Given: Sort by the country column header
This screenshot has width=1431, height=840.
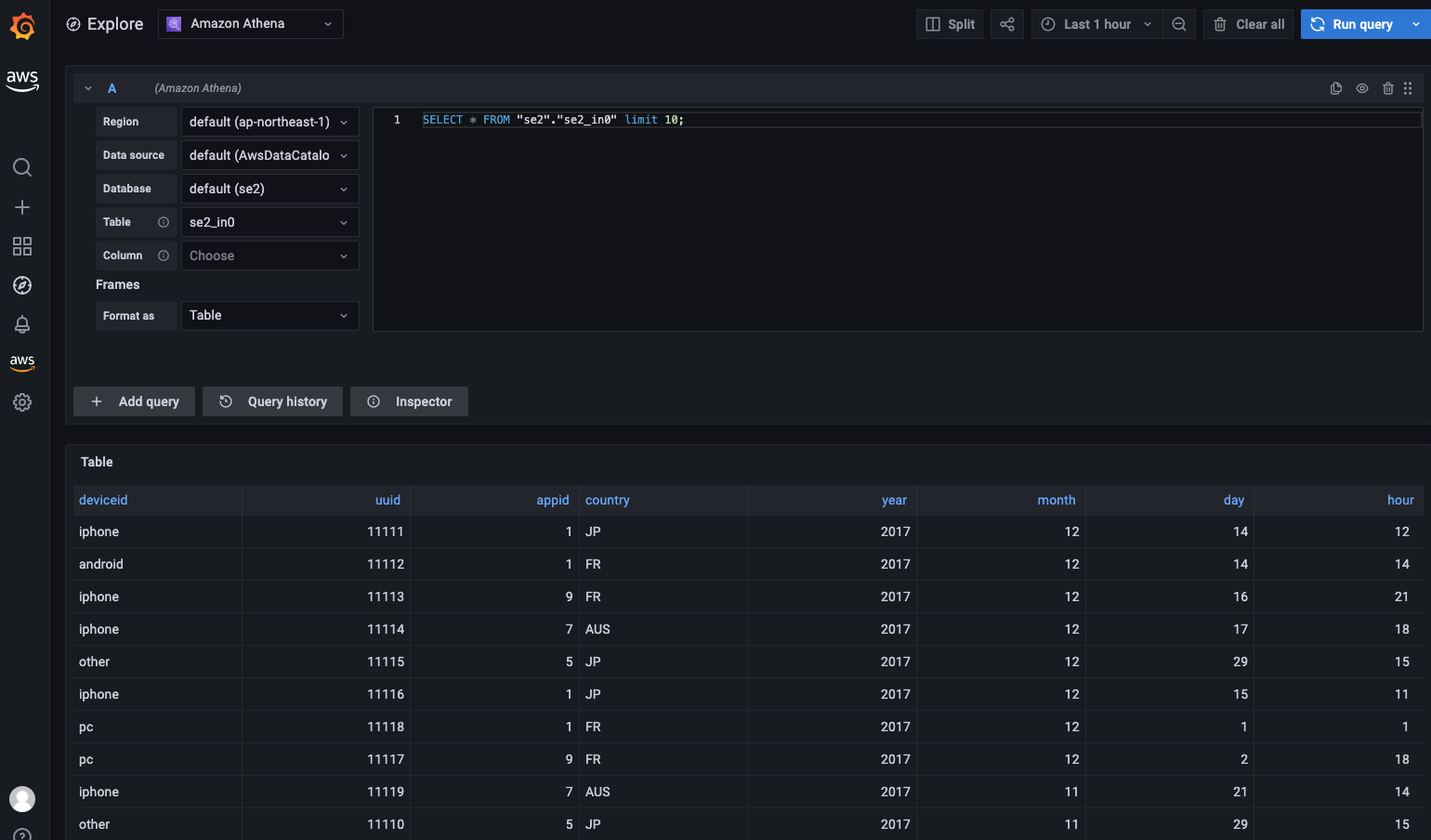Looking at the screenshot, I should 608,500.
